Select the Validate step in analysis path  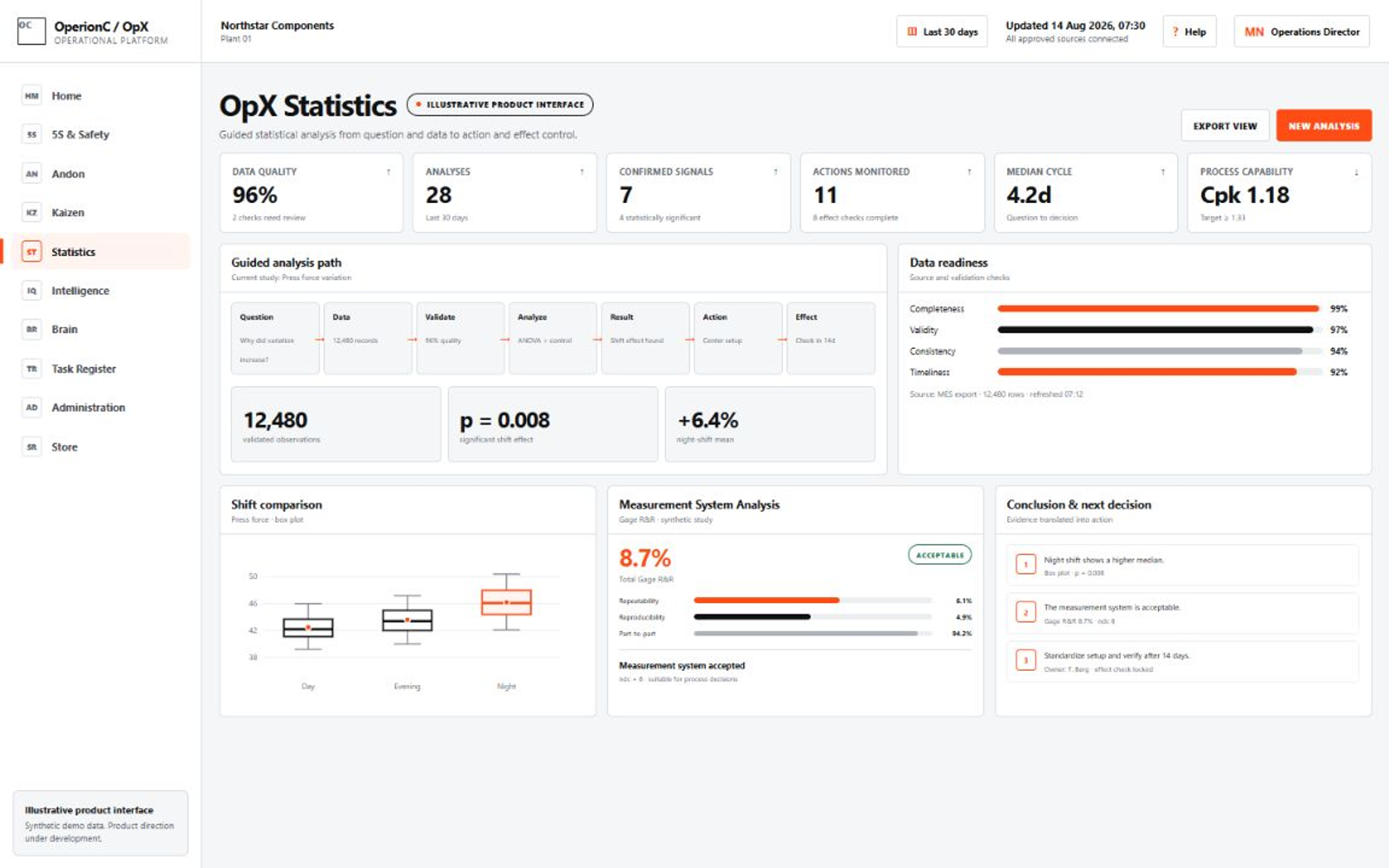point(460,338)
